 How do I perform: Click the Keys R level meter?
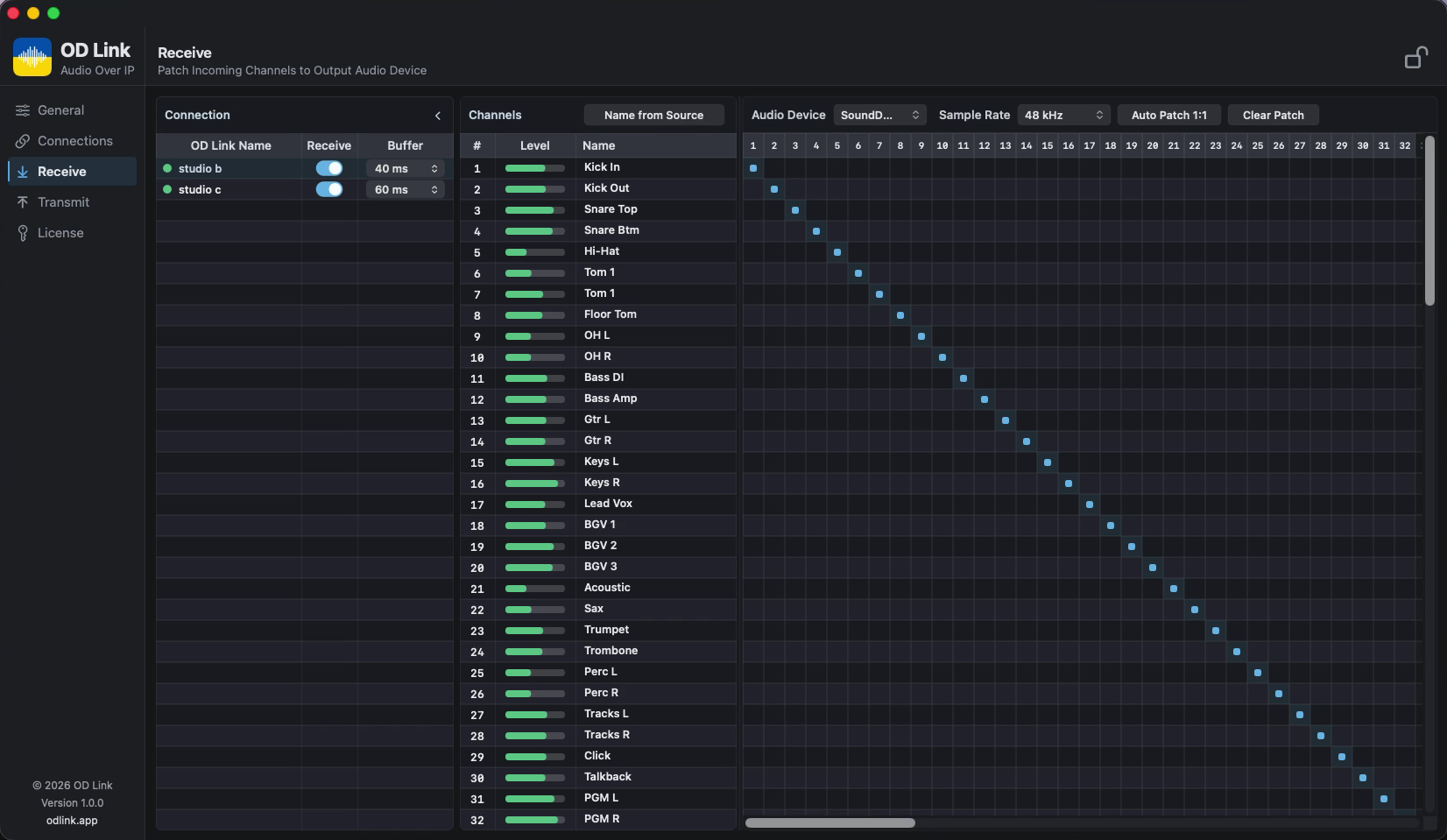pyautogui.click(x=535, y=484)
